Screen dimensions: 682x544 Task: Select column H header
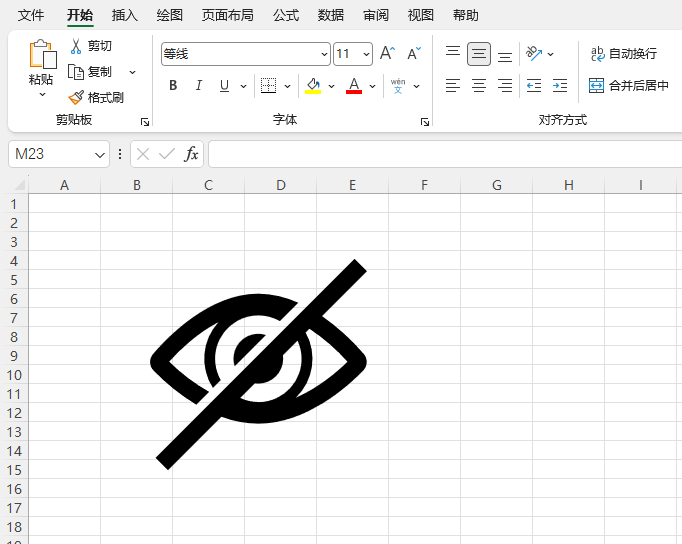568,185
